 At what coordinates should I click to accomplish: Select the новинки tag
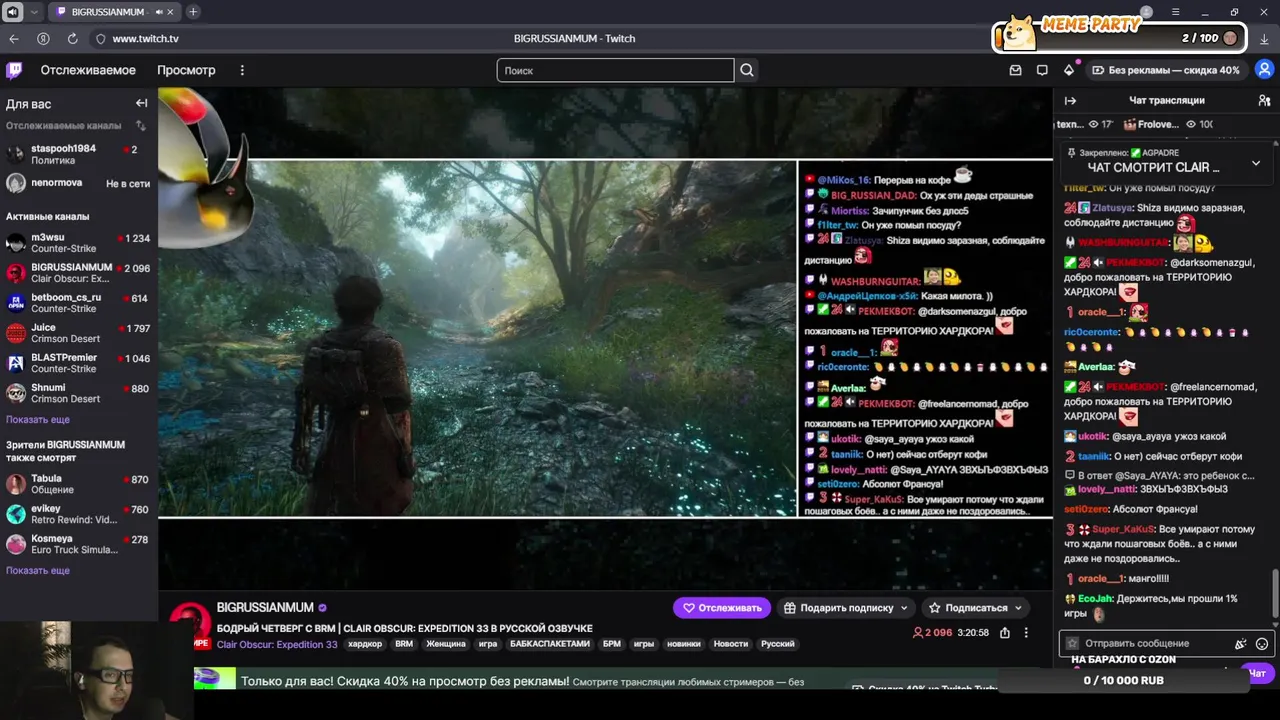pos(684,644)
